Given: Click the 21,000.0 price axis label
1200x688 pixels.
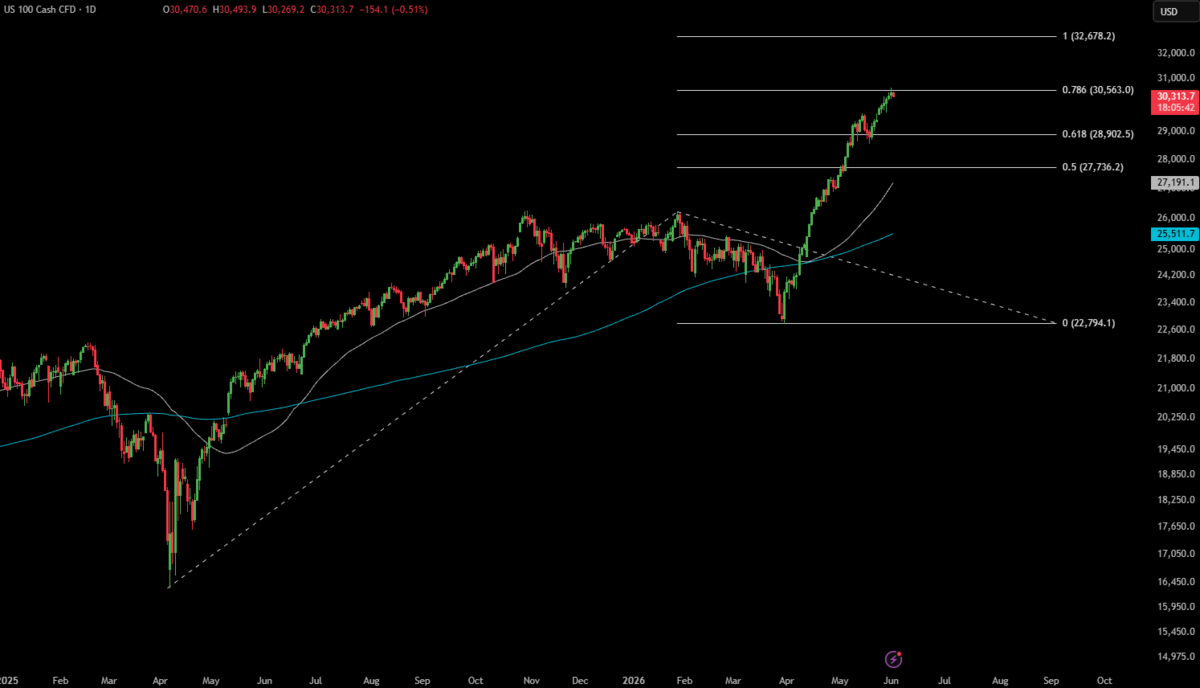Looking at the screenshot, I should (1176, 388).
